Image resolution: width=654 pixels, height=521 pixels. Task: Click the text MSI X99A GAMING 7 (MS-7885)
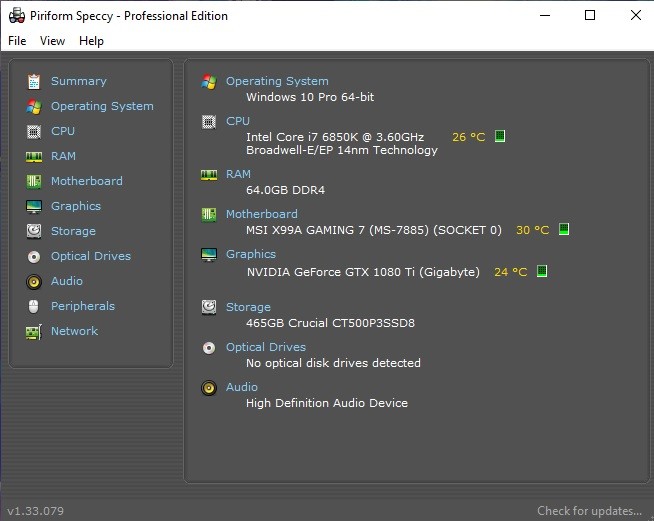pos(337,230)
